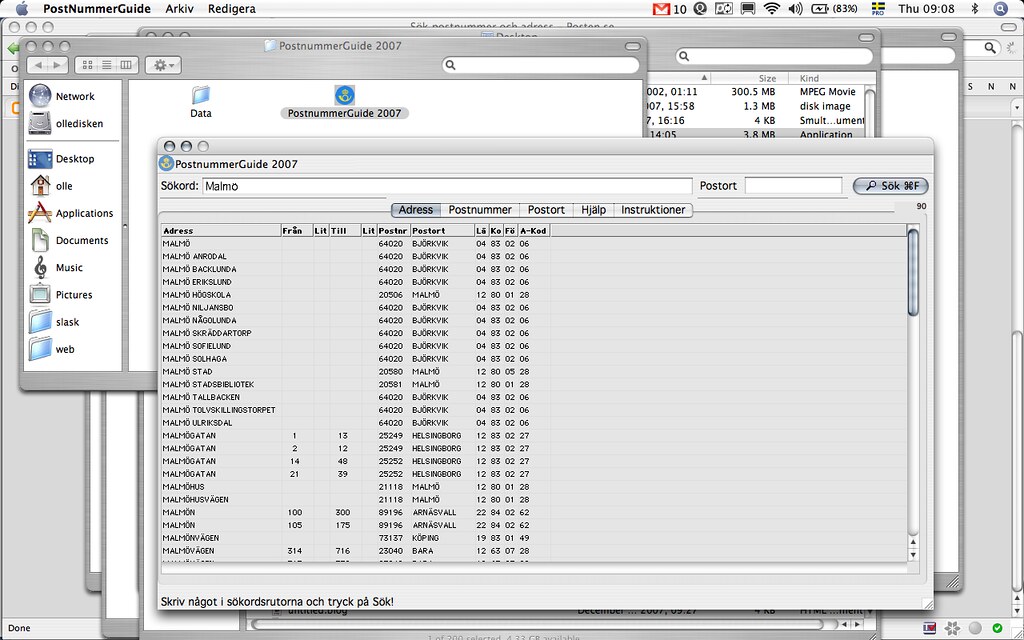Select the Data folder icon
The height and width of the screenshot is (640, 1024).
[x=201, y=95]
